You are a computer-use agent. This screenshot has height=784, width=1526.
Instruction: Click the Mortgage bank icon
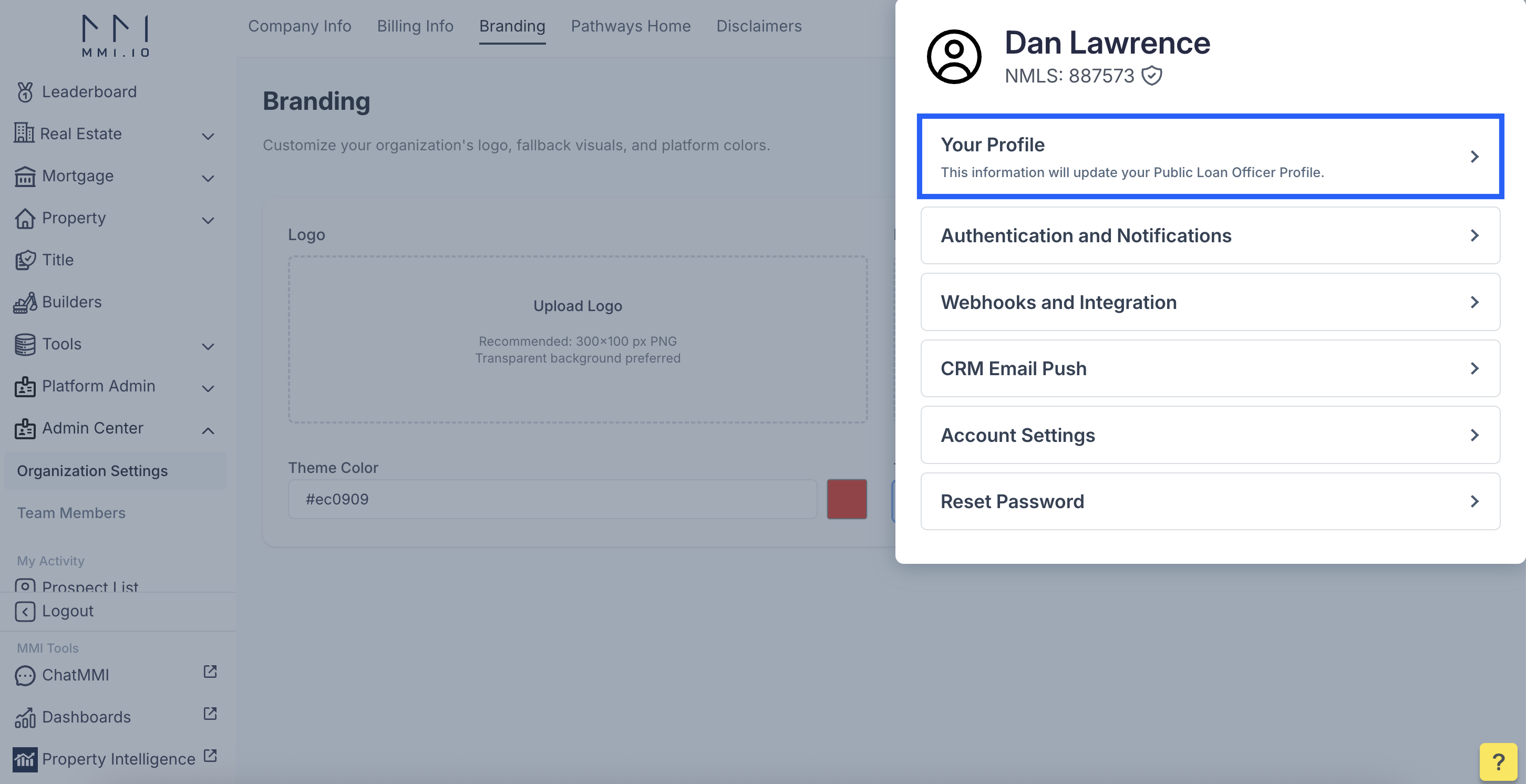click(x=25, y=176)
